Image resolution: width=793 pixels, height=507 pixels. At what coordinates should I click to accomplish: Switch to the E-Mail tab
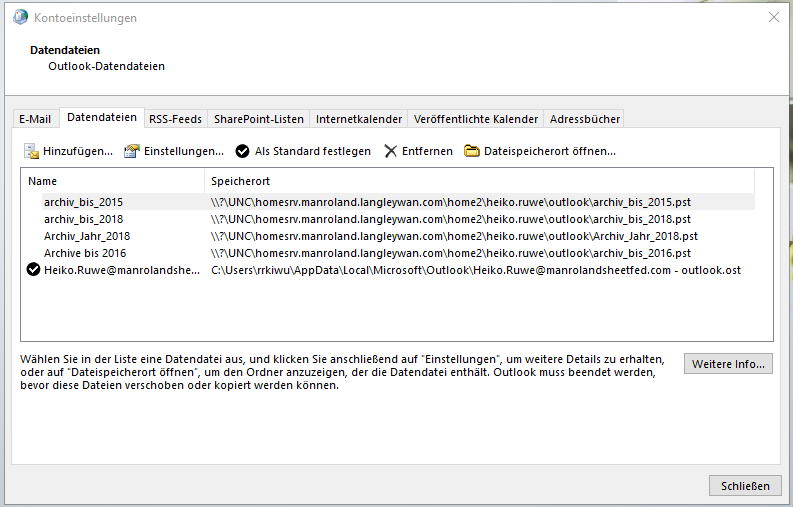point(34,119)
